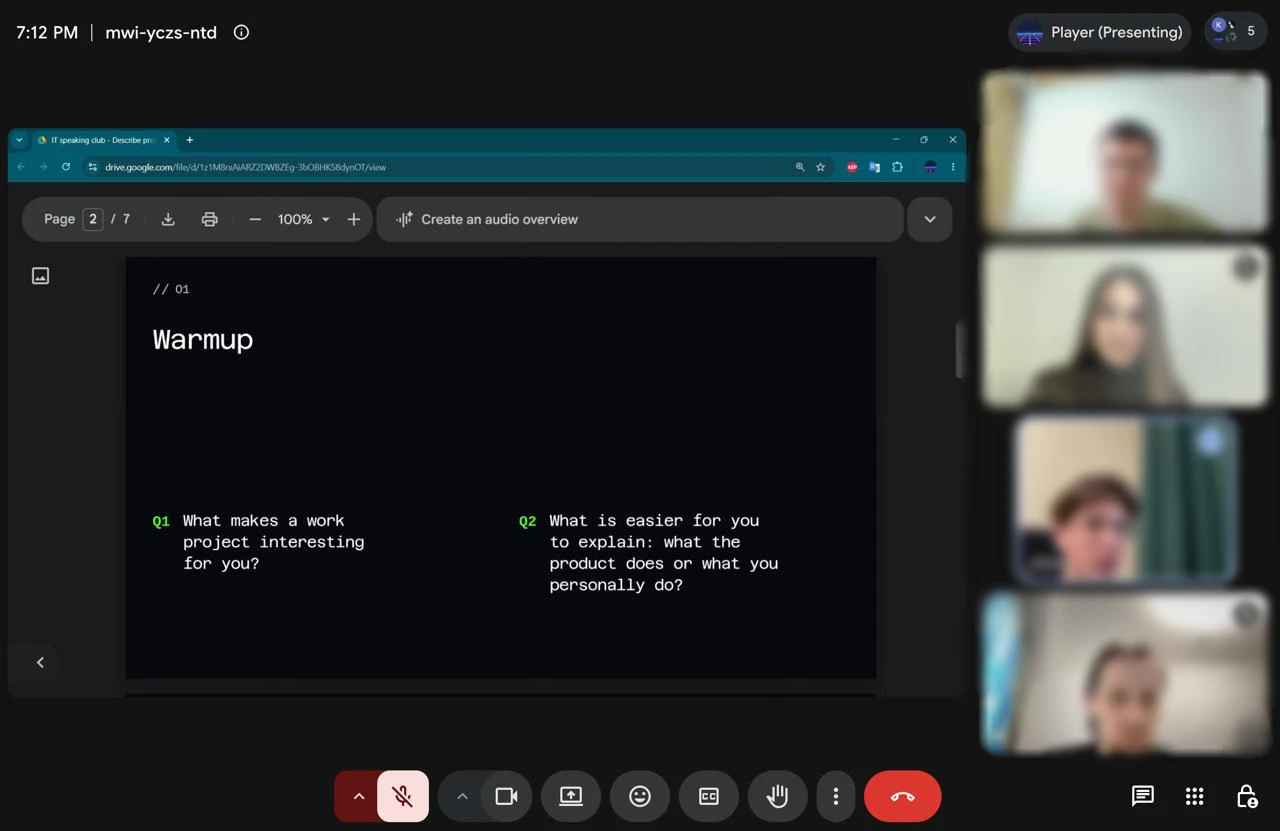Open the top participant's video tile
The image size is (1280, 831).
[1125, 152]
